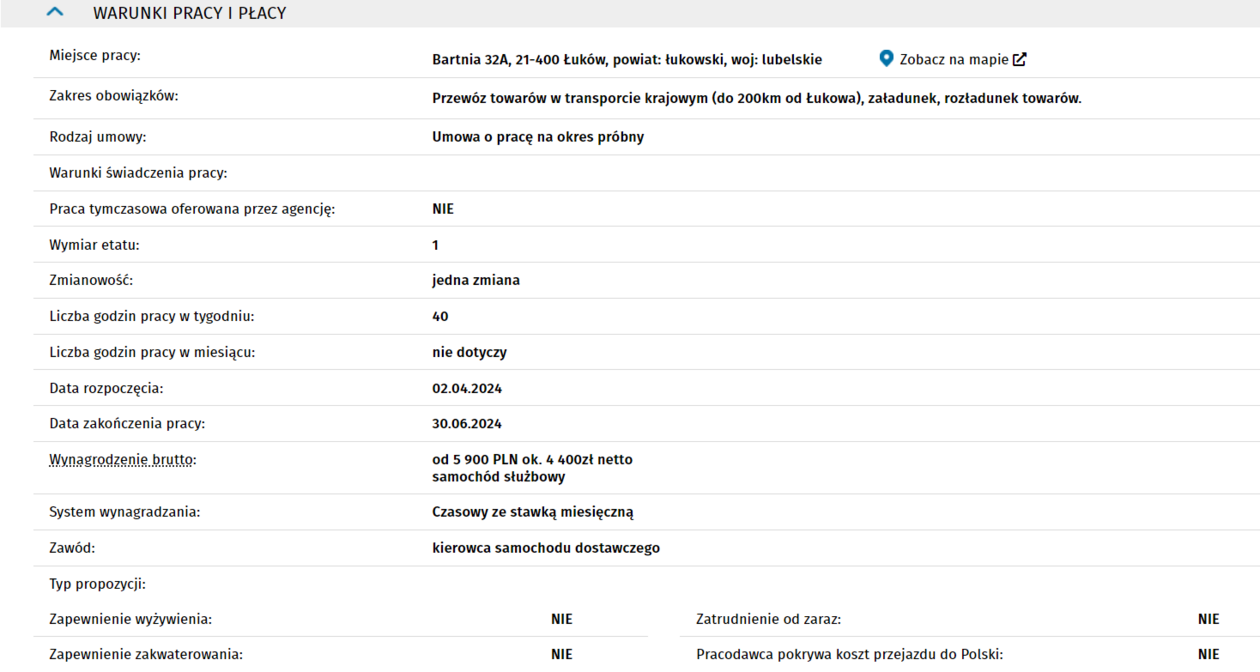Click the WARUNKI PRACY I PŁACY header title
Image resolution: width=1260 pixels, height=672 pixels.
click(189, 14)
